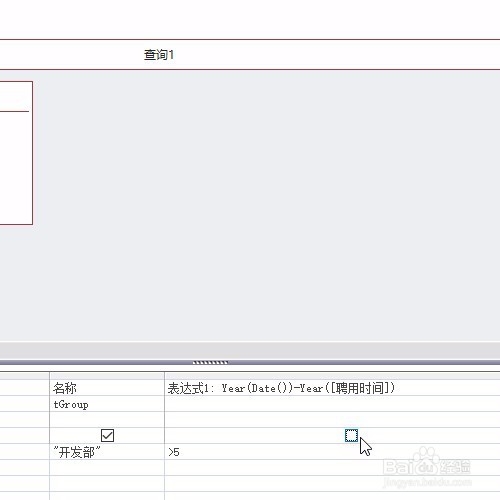Image resolution: width=500 pixels, height=500 pixels.
Task: Tick the Show checkbox in the 表达式1 column
Action: (x=351, y=435)
